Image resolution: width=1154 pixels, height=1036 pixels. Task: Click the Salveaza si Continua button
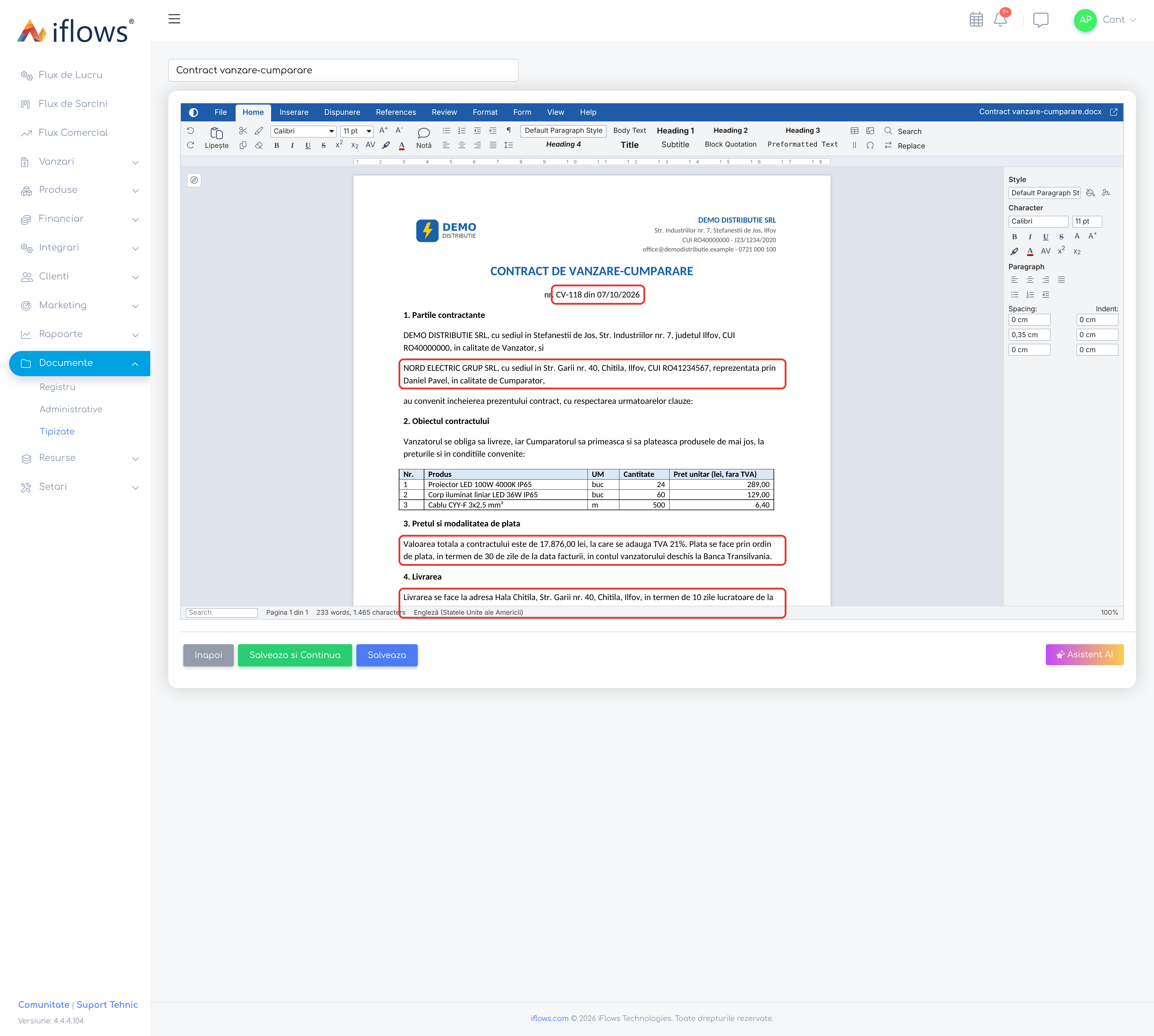point(295,655)
